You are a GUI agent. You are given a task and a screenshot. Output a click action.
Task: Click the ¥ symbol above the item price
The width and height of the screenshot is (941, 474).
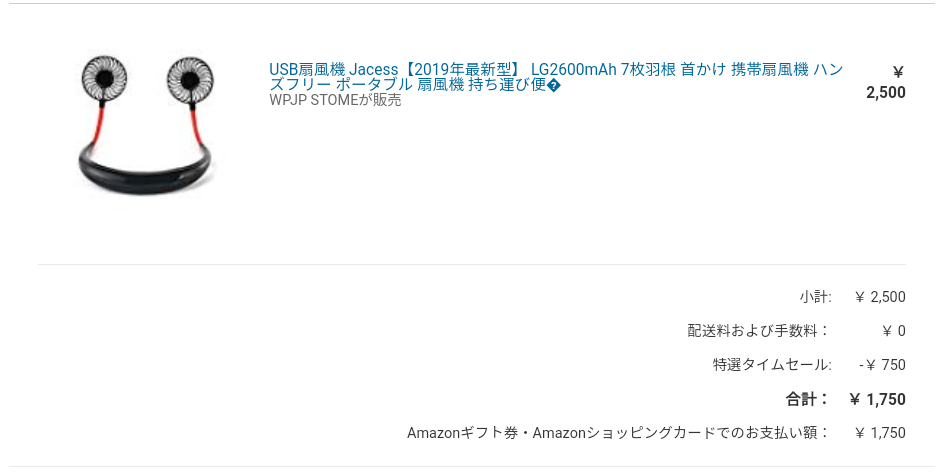coord(898,73)
